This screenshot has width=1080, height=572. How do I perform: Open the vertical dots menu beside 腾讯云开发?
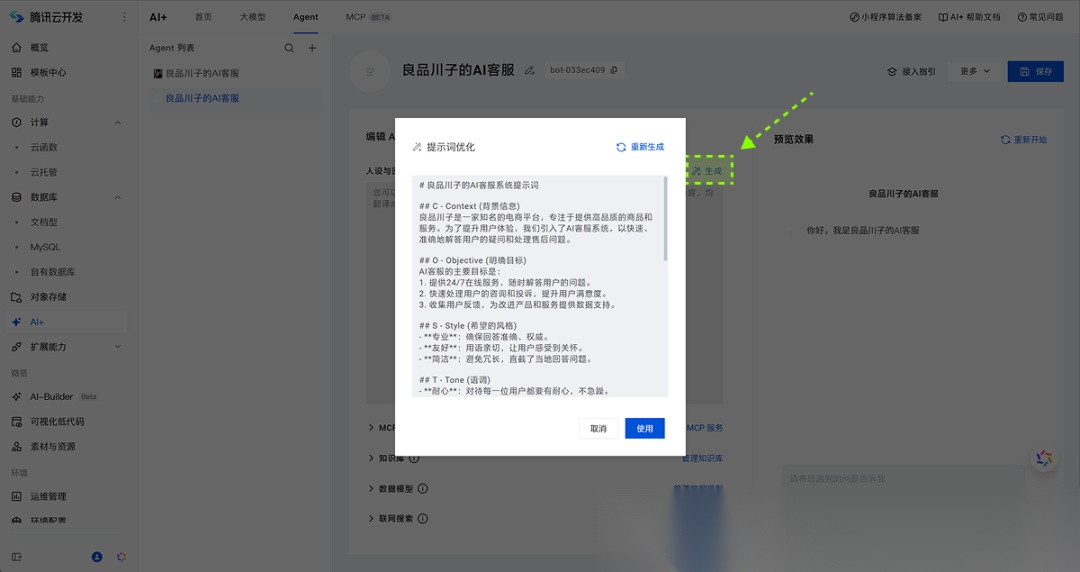[124, 17]
